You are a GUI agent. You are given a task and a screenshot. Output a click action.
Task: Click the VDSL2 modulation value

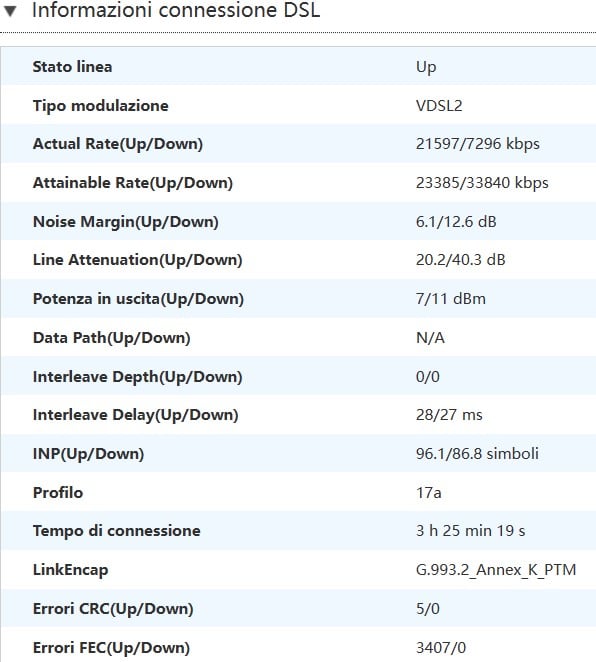[439, 106]
